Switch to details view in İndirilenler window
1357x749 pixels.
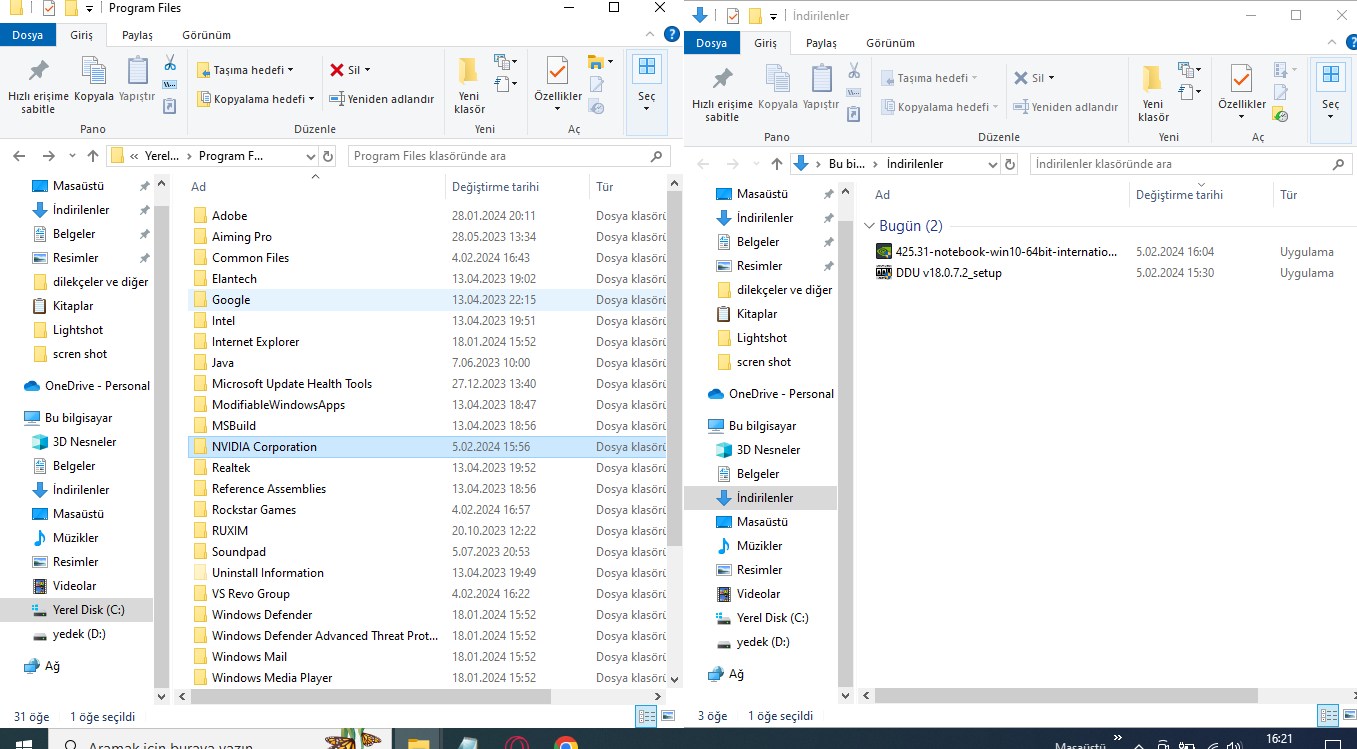coord(1329,715)
